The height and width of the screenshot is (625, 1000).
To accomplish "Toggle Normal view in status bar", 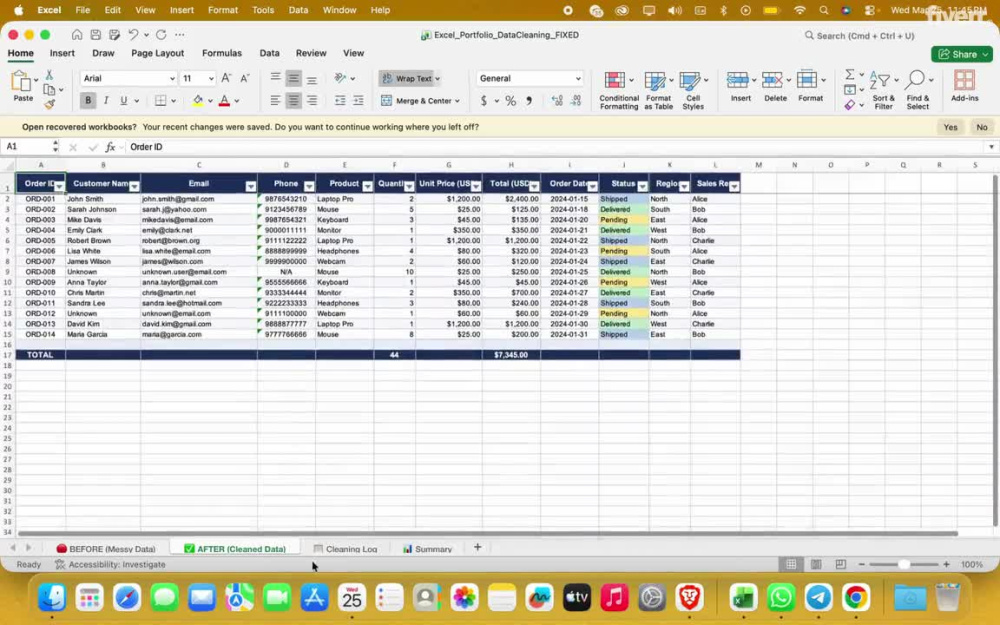I will pos(791,564).
